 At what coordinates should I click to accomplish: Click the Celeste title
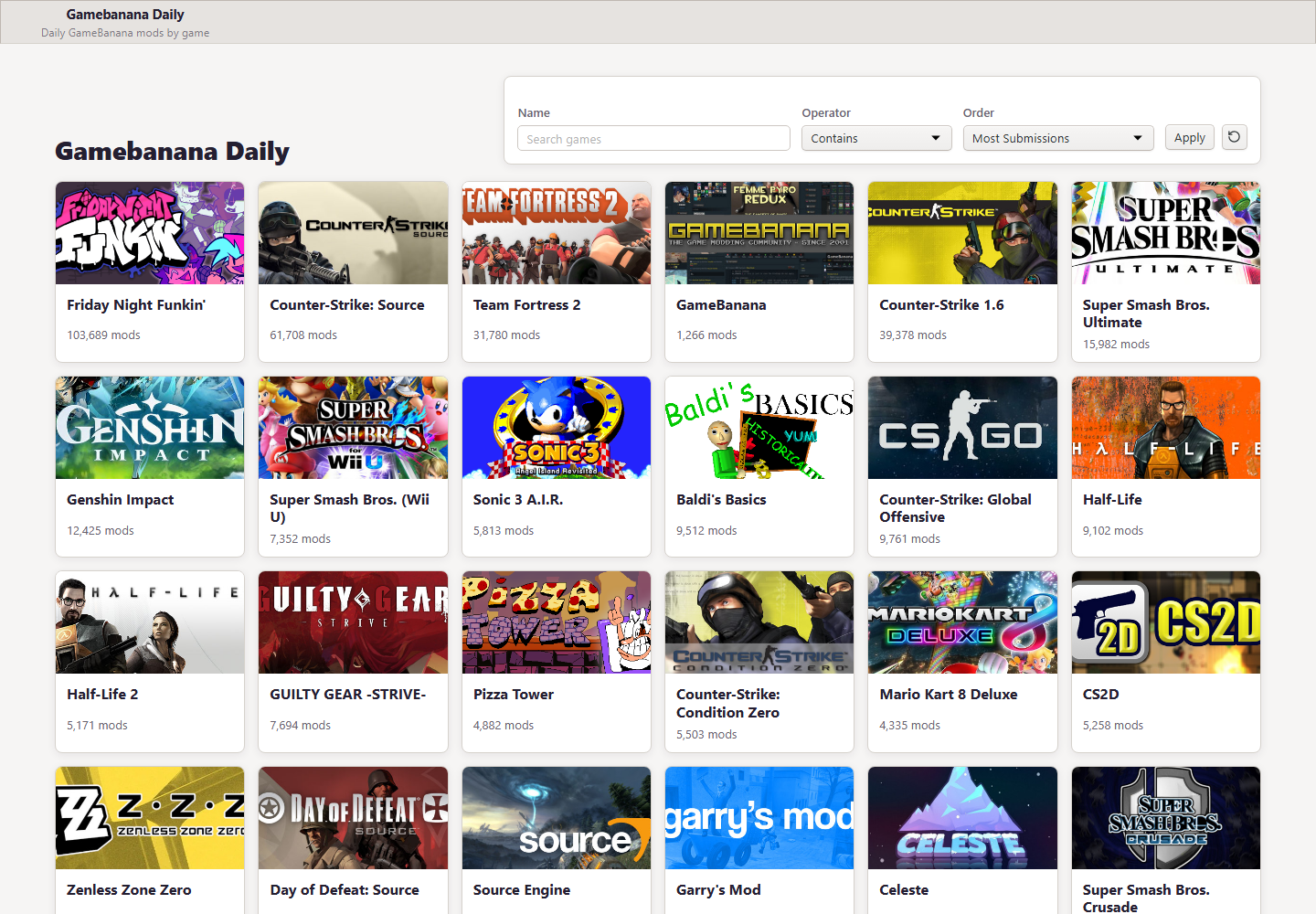(x=904, y=890)
